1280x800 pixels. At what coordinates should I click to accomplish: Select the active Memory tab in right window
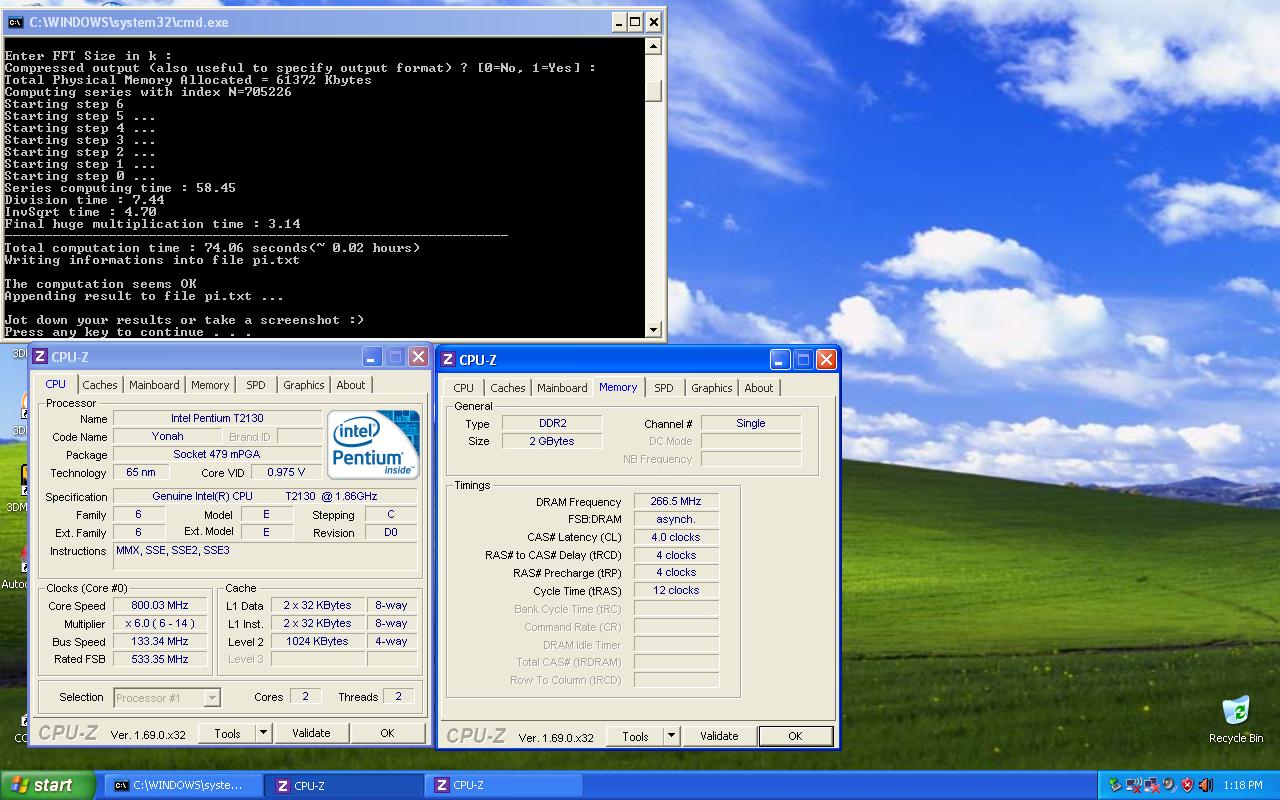pos(618,387)
